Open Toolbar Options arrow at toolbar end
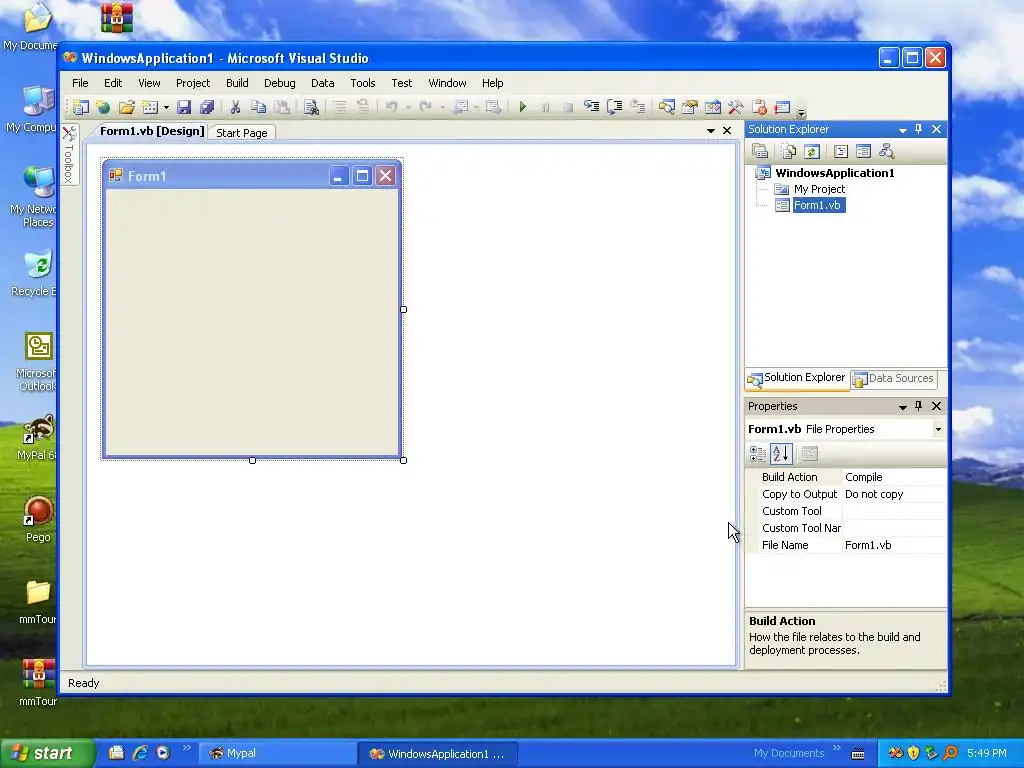 click(x=801, y=111)
